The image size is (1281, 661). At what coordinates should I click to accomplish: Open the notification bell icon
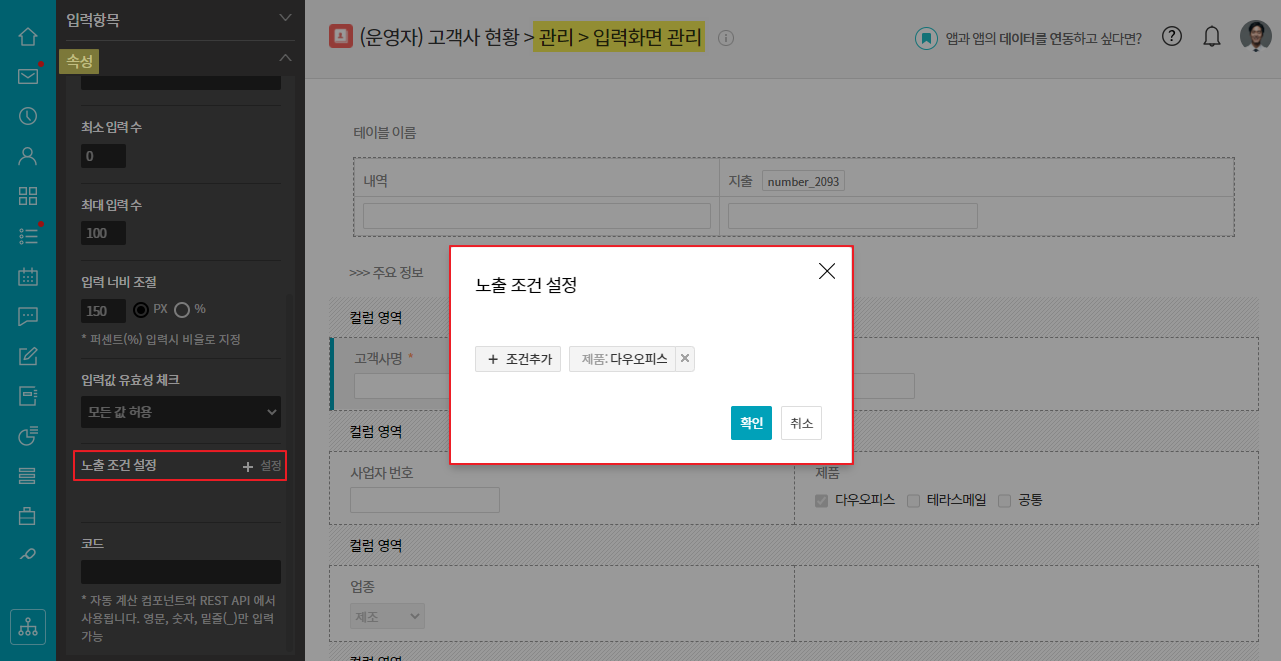coord(1212,37)
